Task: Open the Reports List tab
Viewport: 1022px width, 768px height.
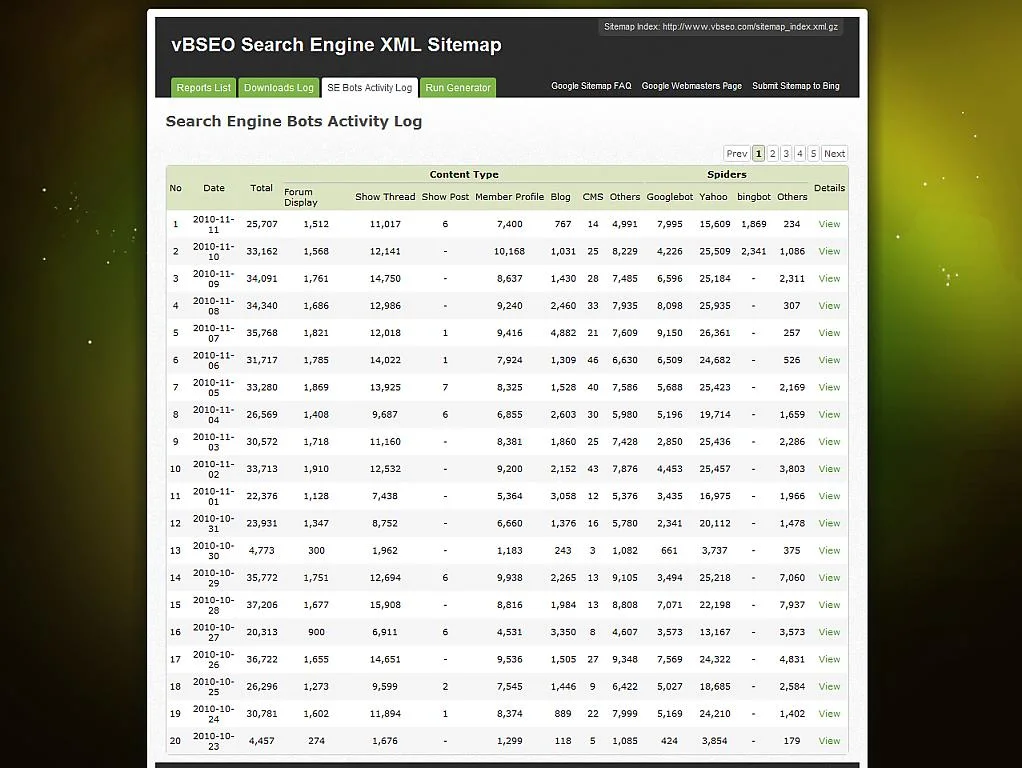Action: tap(203, 87)
